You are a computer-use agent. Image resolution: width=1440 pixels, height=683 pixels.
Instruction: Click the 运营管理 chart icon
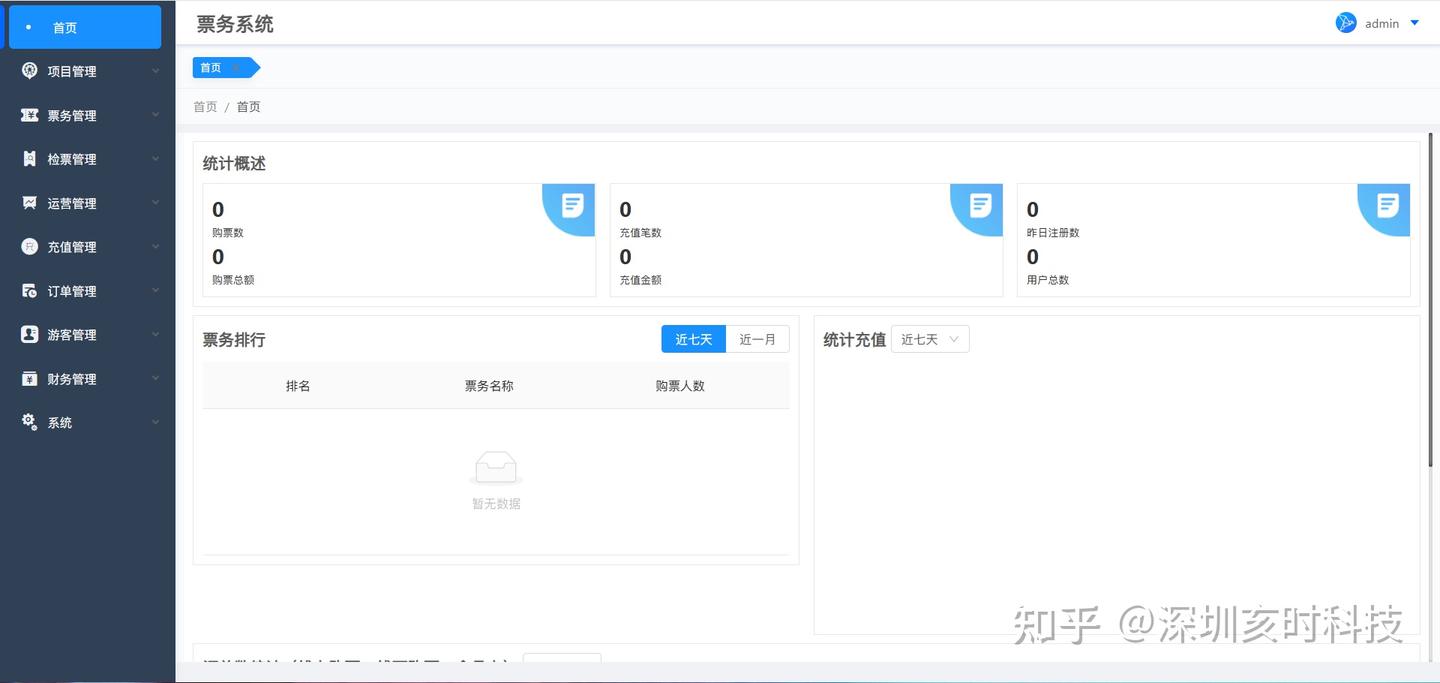click(x=30, y=203)
